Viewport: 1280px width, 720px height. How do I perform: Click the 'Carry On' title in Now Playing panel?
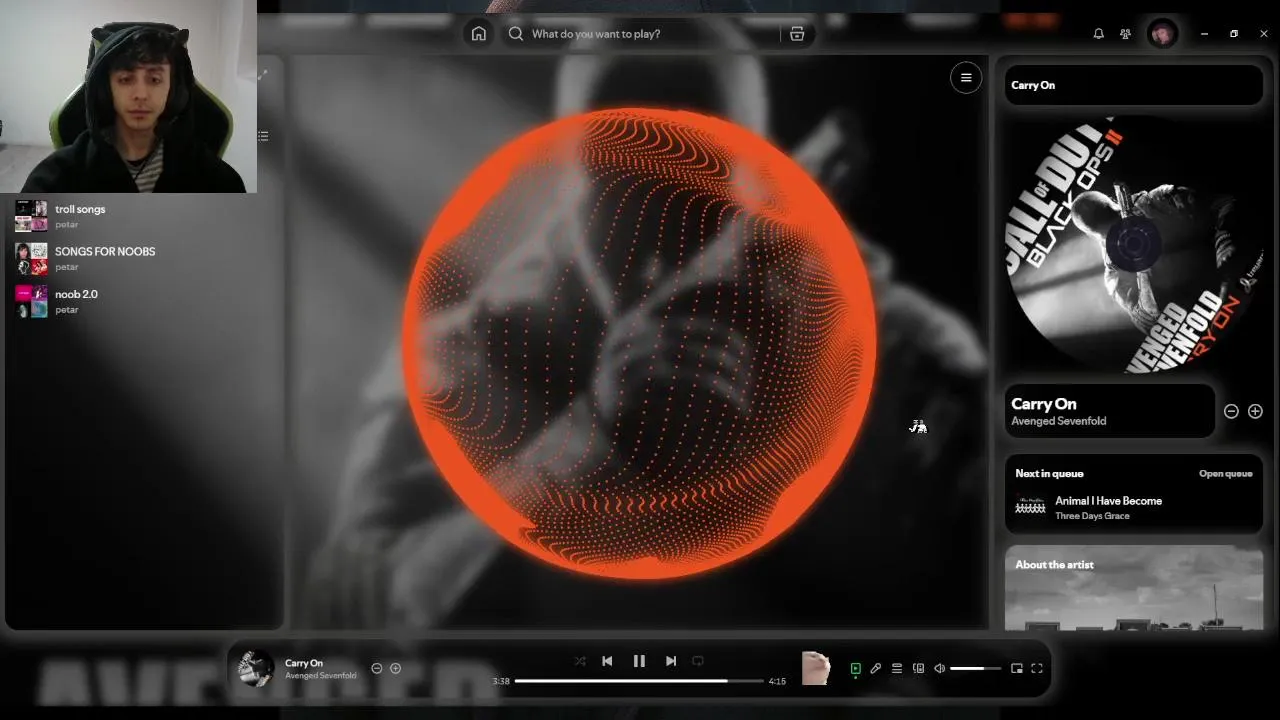click(x=1044, y=404)
